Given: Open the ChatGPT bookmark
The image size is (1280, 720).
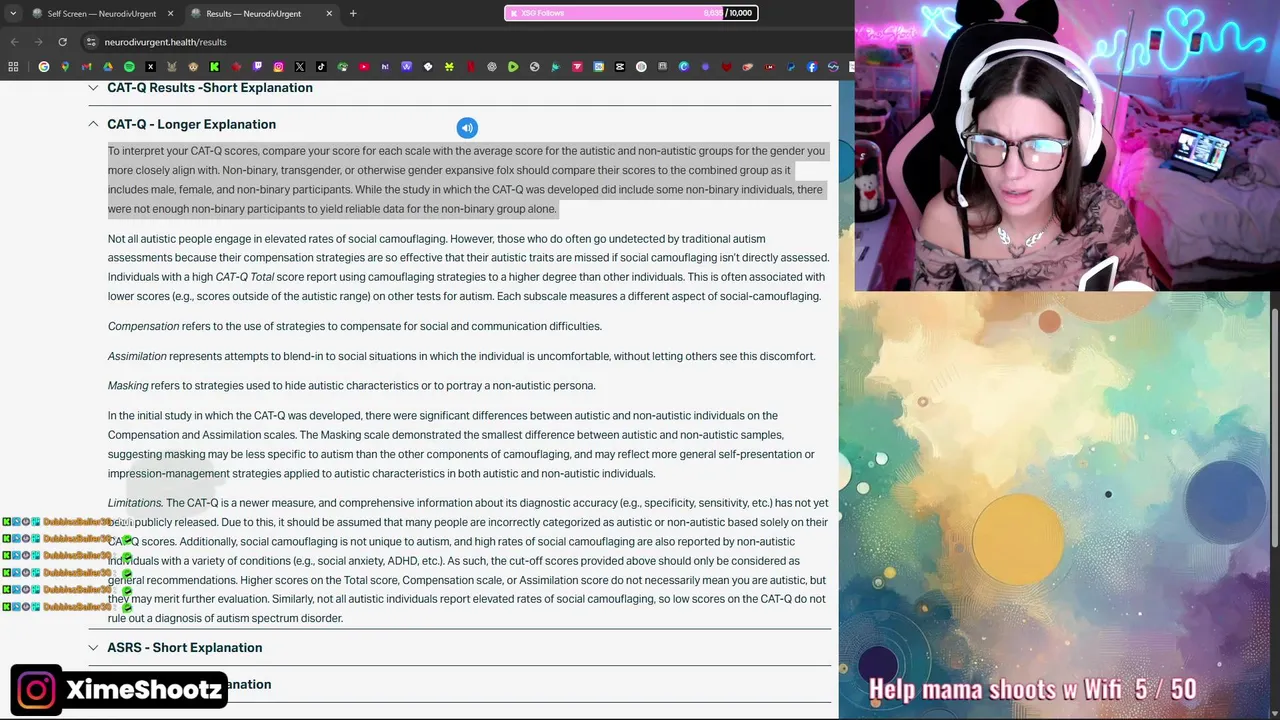Looking at the screenshot, I should (x=492, y=67).
